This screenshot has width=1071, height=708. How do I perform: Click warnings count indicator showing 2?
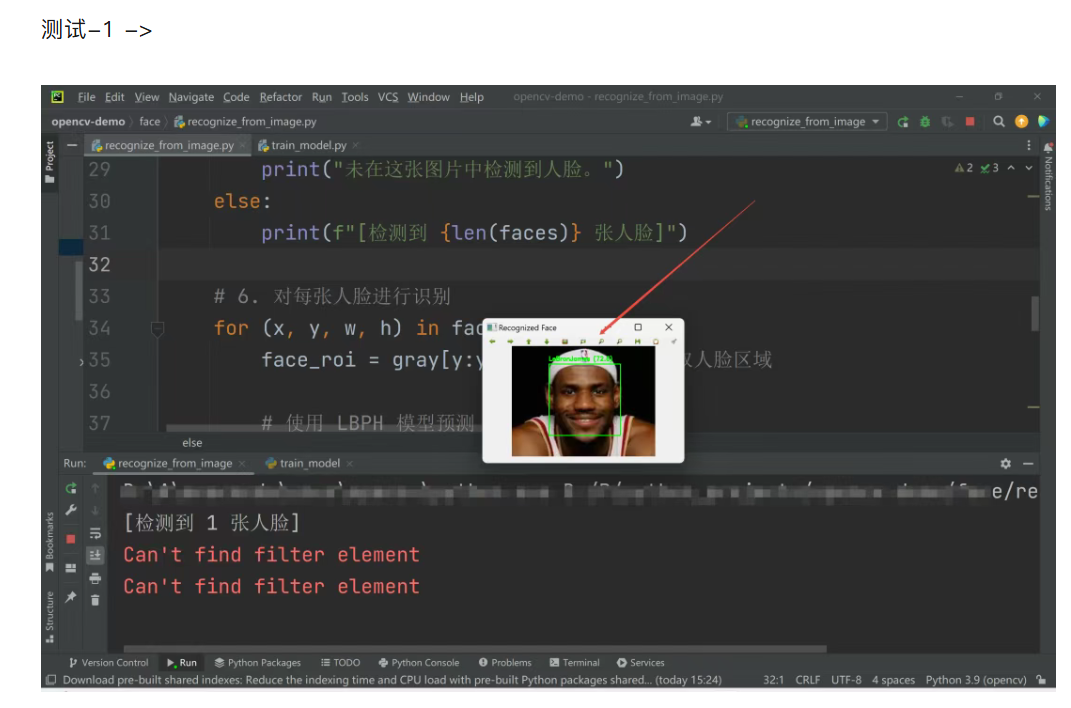[964, 168]
